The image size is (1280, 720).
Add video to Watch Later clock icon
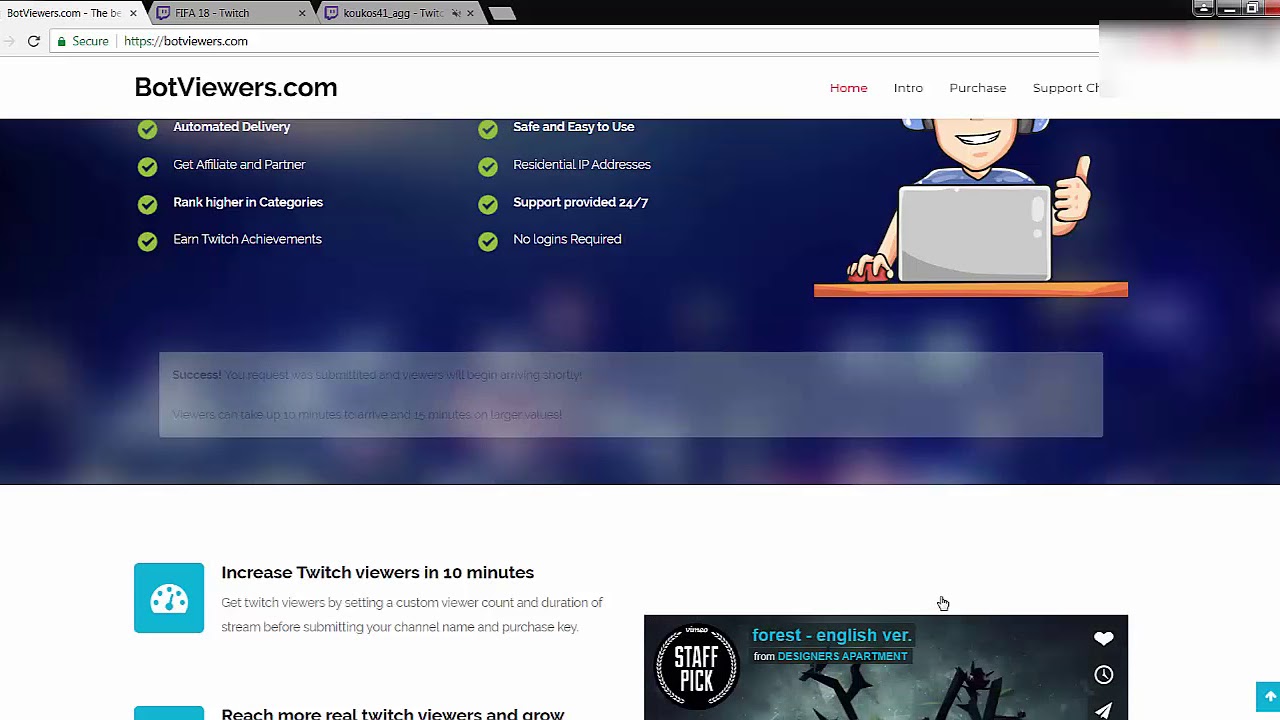[1103, 675]
